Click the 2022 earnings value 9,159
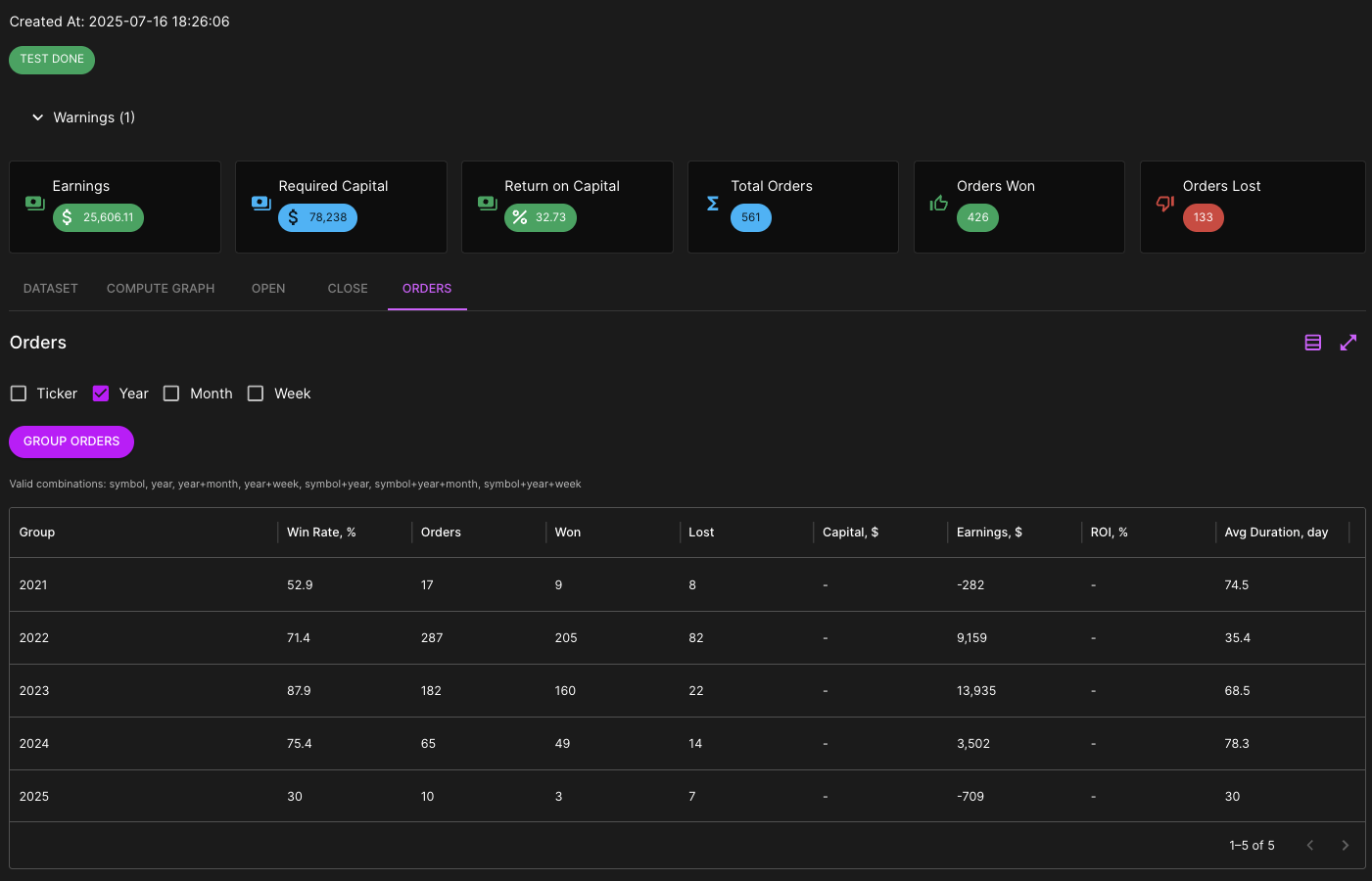The width and height of the screenshot is (1372, 881). (972, 638)
